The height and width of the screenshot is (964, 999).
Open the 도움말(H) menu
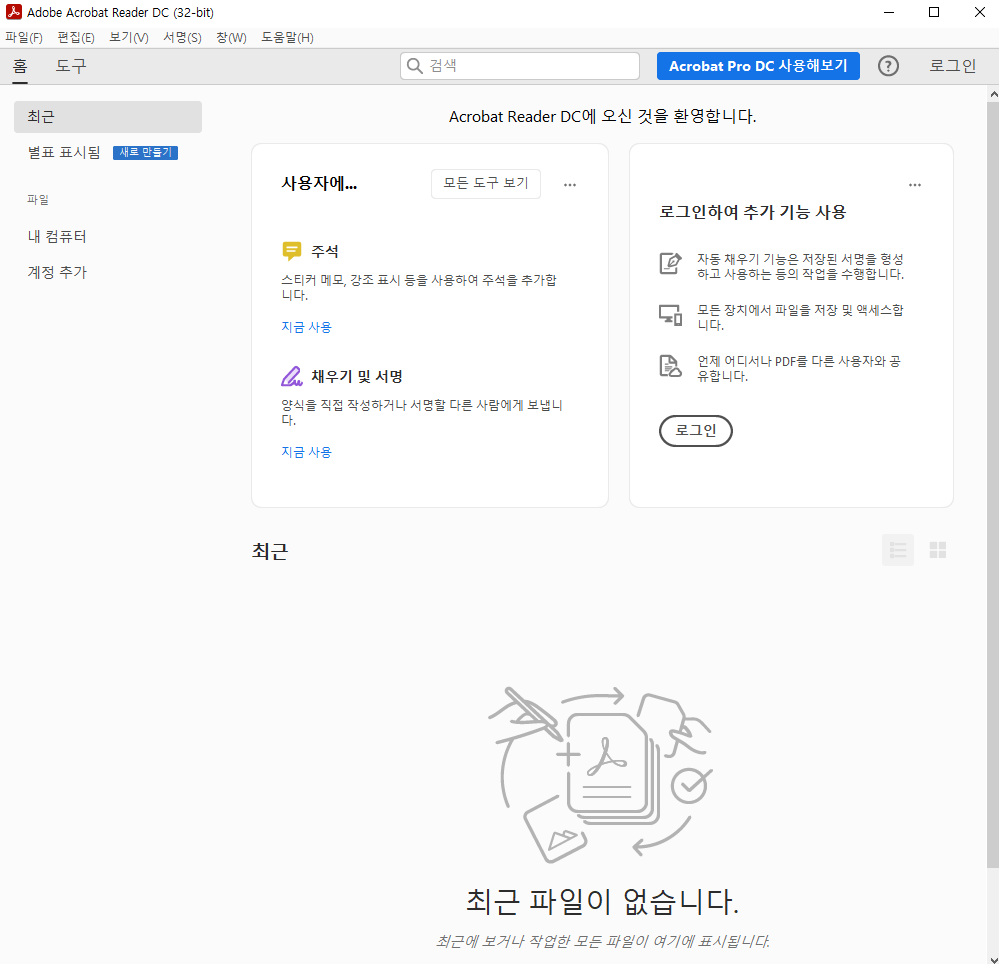click(287, 38)
